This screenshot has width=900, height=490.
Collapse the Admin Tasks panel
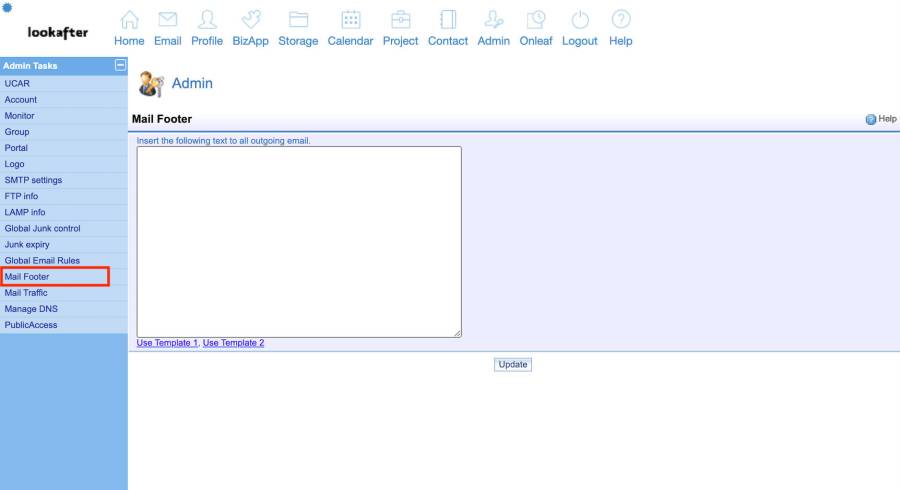pos(121,66)
